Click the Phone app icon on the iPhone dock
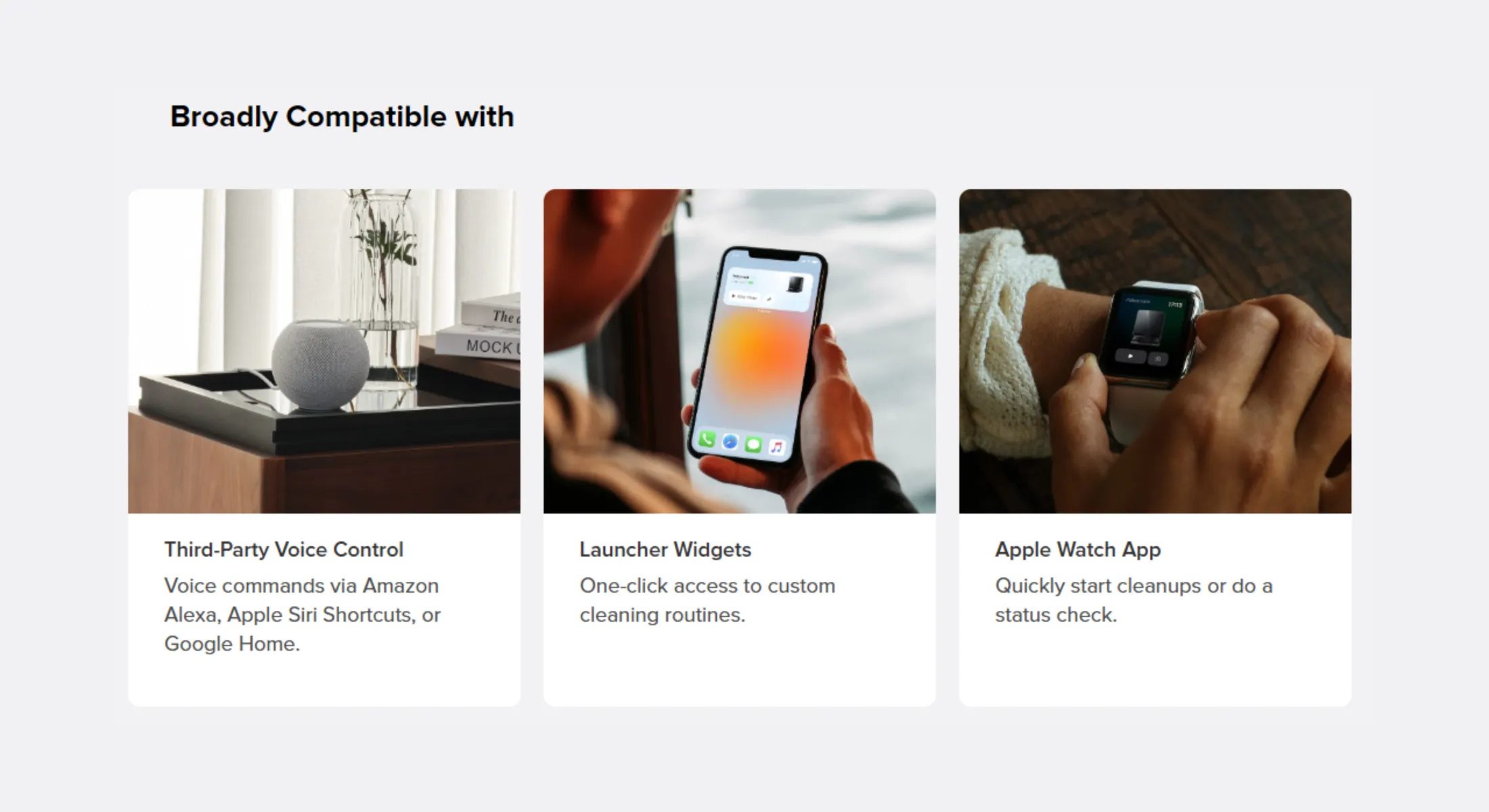The image size is (1489, 812). [707, 440]
